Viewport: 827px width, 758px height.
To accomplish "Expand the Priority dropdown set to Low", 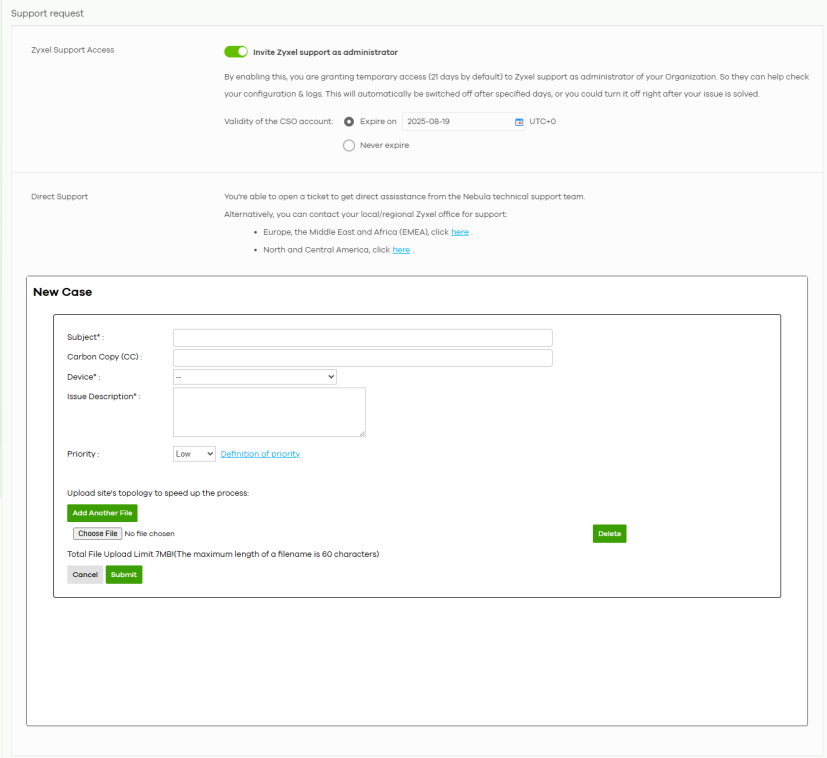I will [x=194, y=454].
